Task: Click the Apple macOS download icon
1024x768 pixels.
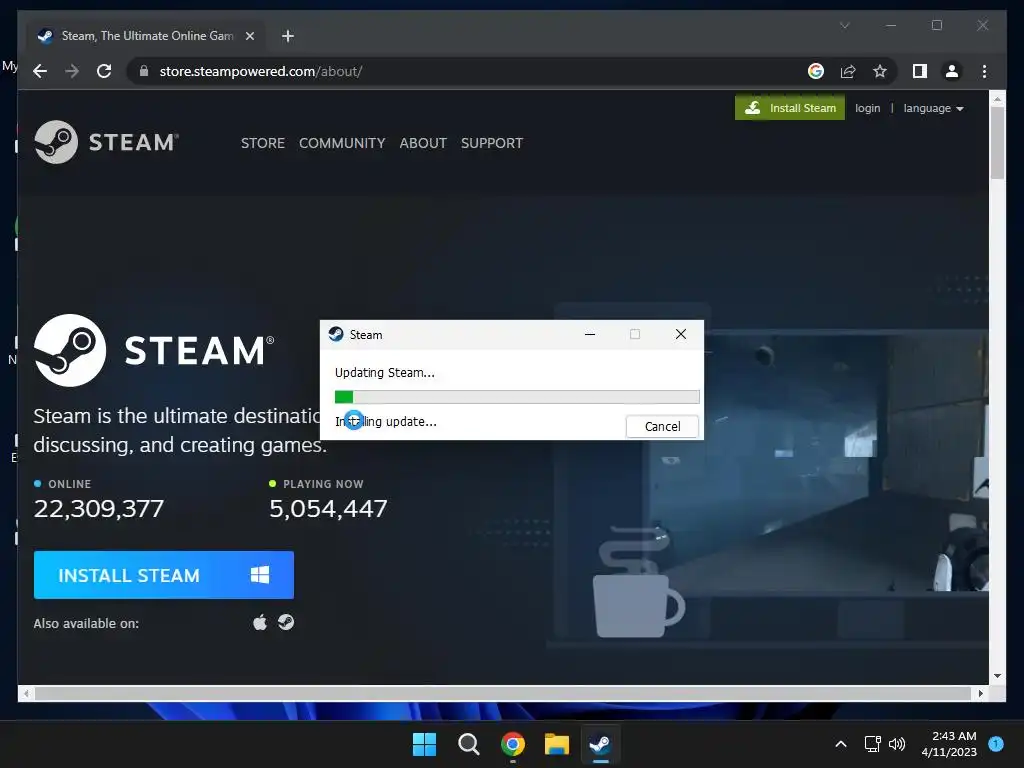Action: (260, 622)
